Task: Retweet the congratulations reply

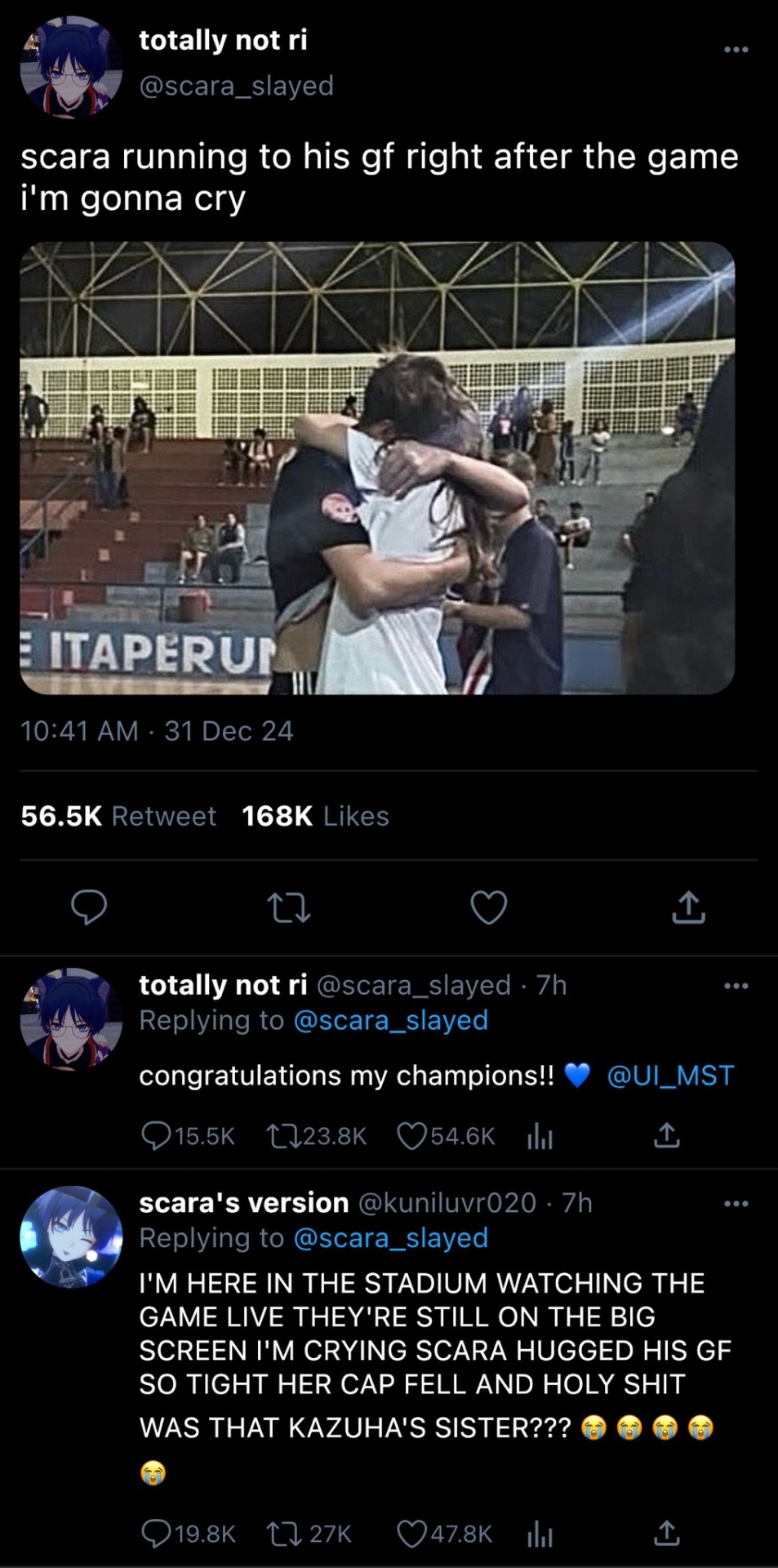Action: [x=282, y=1136]
